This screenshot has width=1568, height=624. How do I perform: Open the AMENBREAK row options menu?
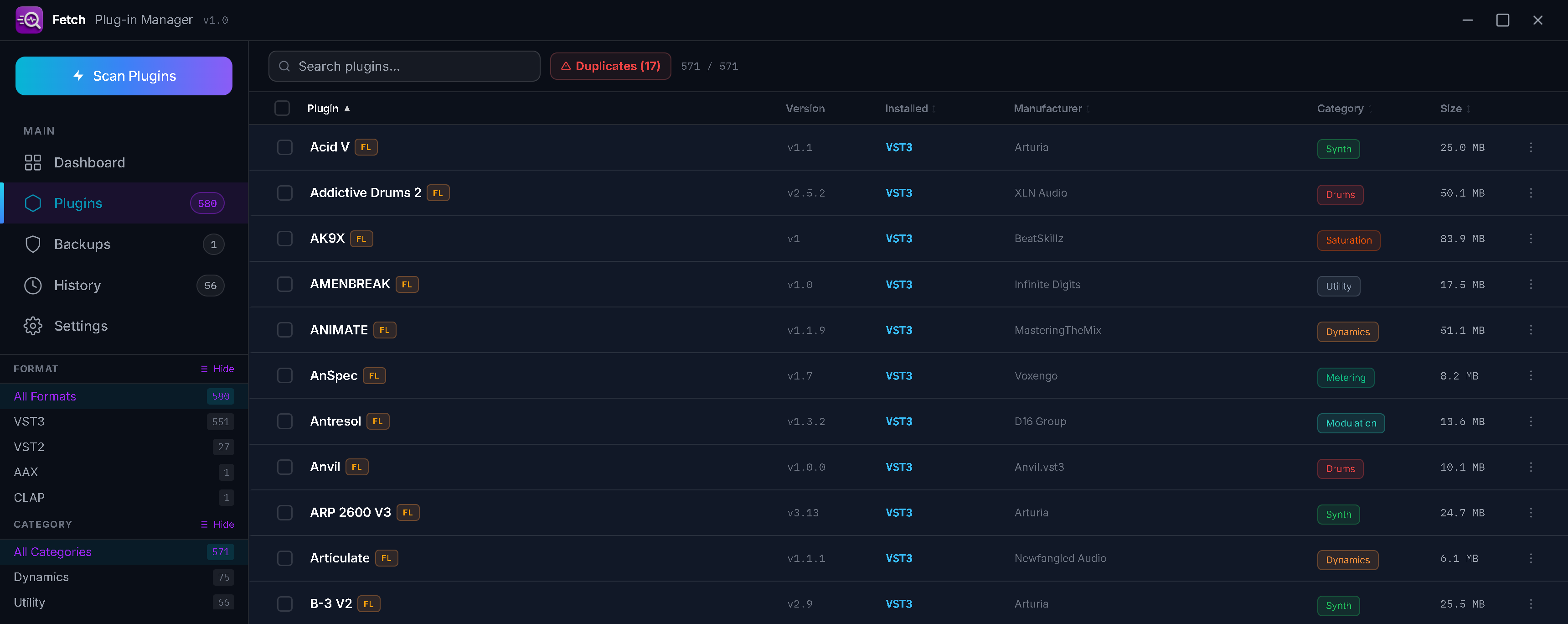pos(1531,285)
